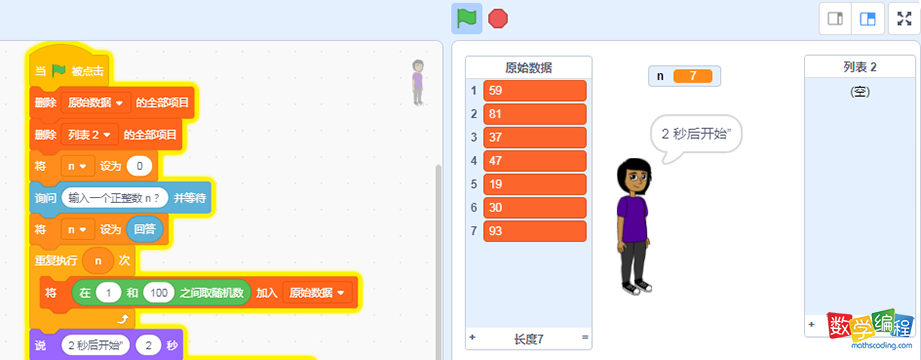This screenshot has width=921, height=360.
Task: Select list item 30 in 原始数据
Action: (535, 208)
